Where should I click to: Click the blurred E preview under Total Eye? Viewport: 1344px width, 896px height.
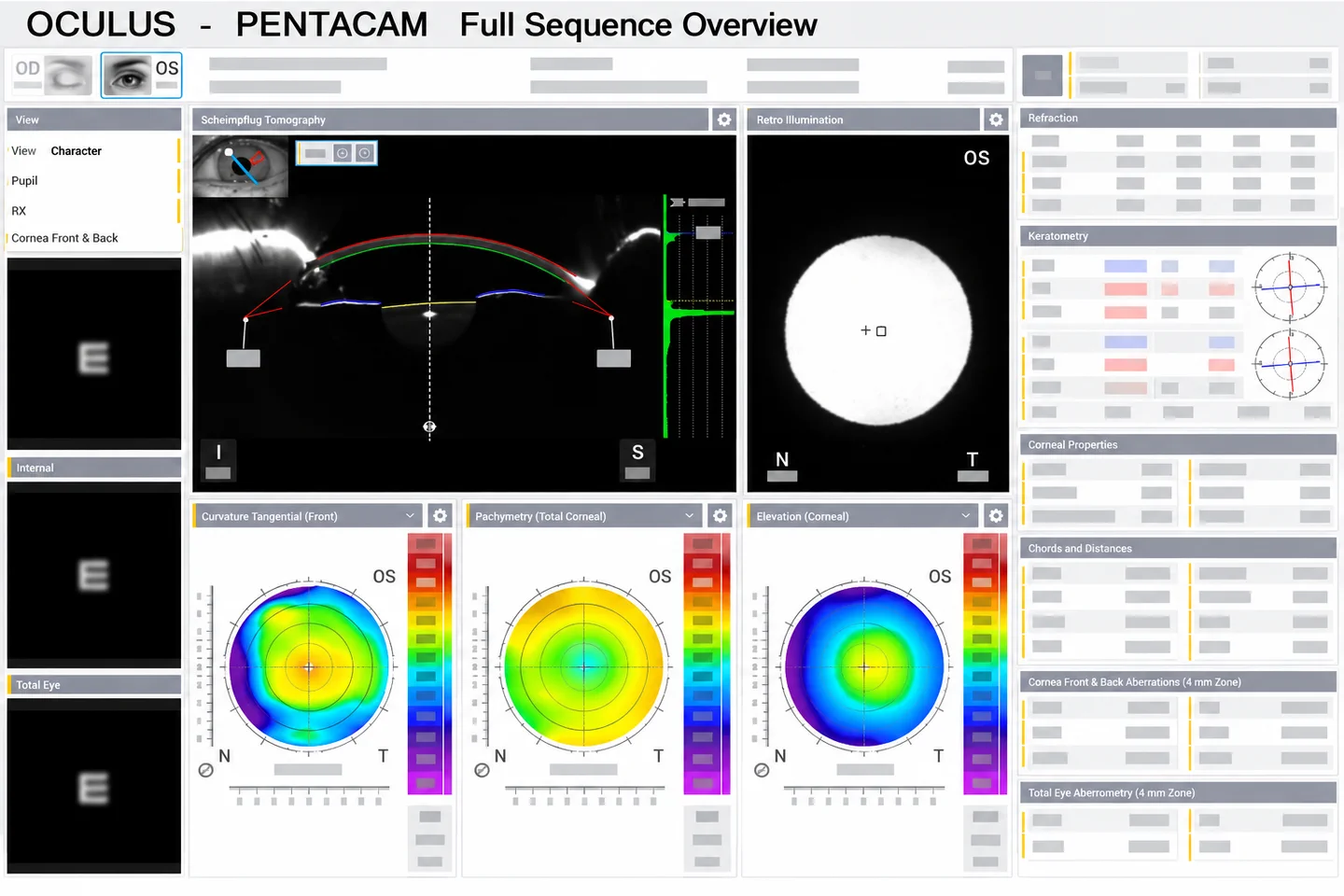[x=94, y=788]
